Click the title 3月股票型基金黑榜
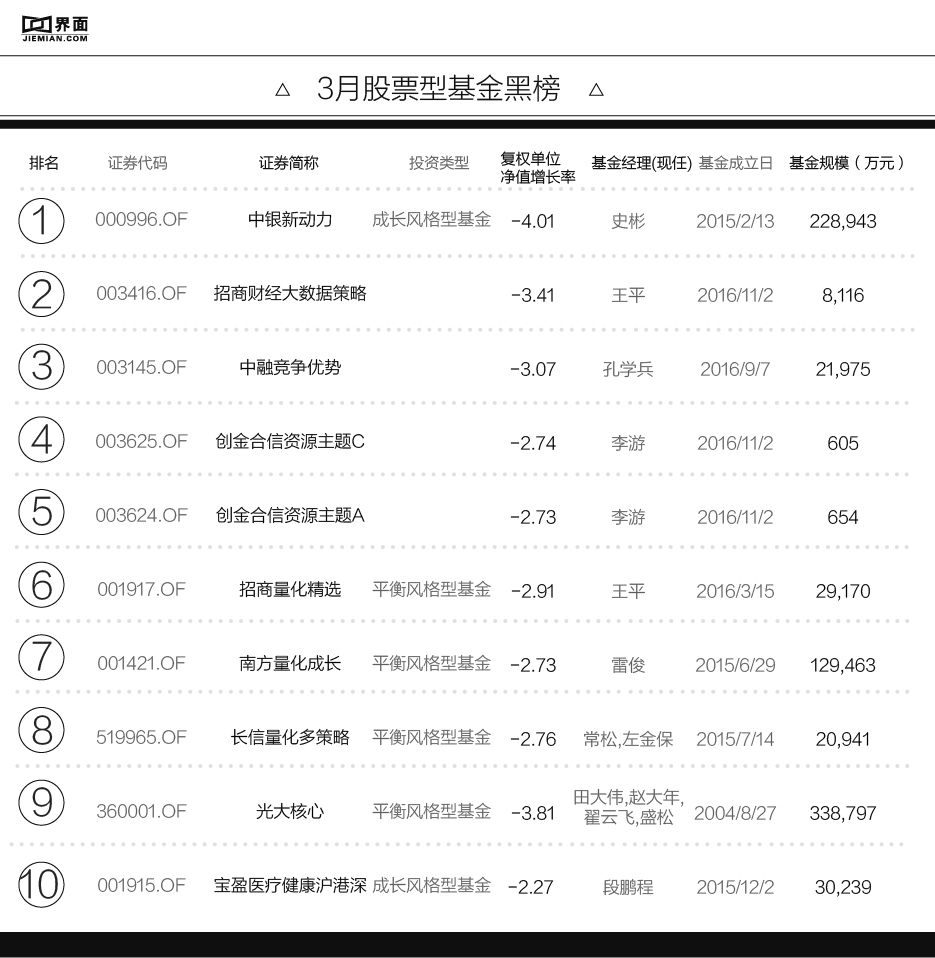Viewport: 935px width, 958px height. click(439, 89)
